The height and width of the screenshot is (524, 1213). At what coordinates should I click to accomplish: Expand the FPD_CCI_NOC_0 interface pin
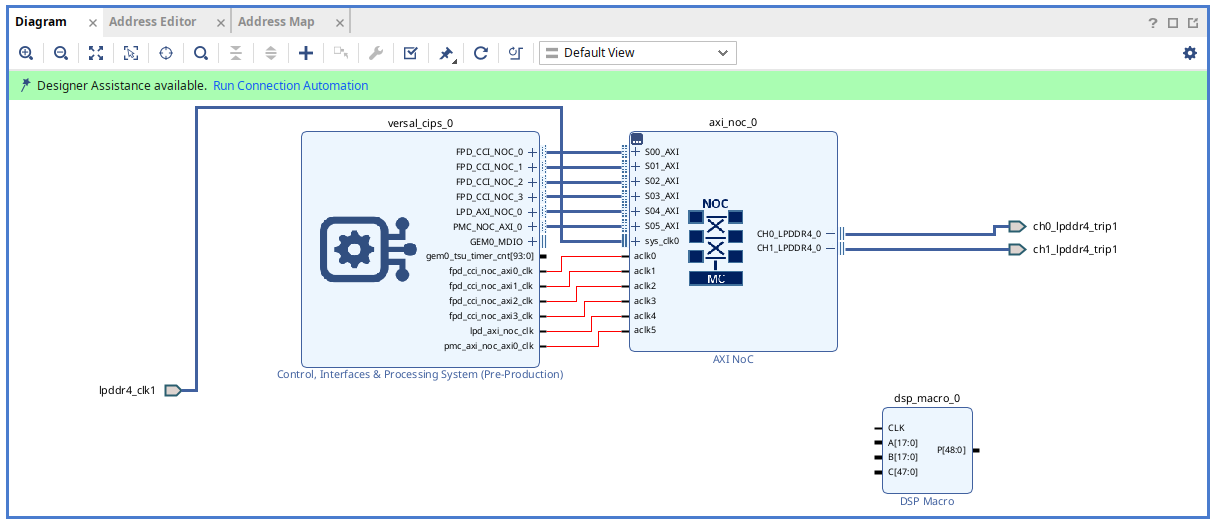click(x=533, y=152)
